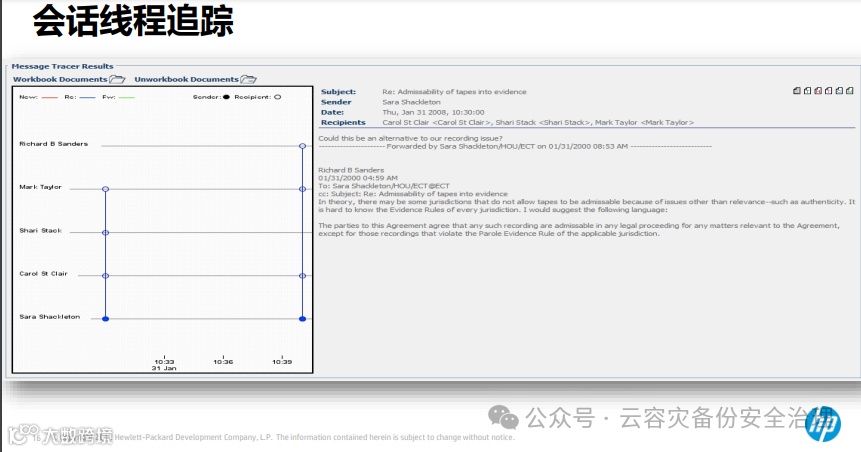Select Shari Stack's recipient node on earlier message
Image resolution: width=861 pixels, height=452 pixels.
point(105,232)
